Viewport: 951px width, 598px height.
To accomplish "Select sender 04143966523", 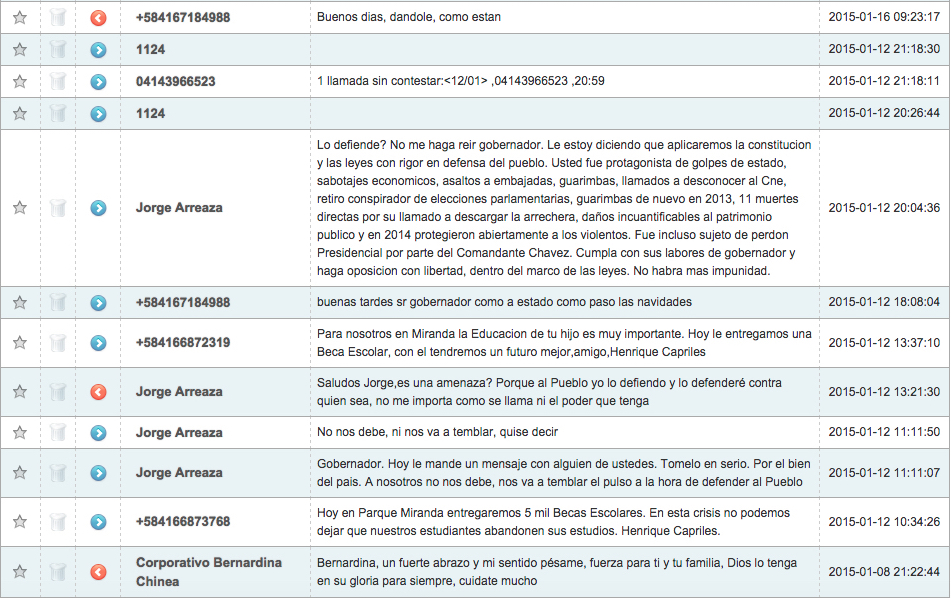I will click(x=175, y=81).
